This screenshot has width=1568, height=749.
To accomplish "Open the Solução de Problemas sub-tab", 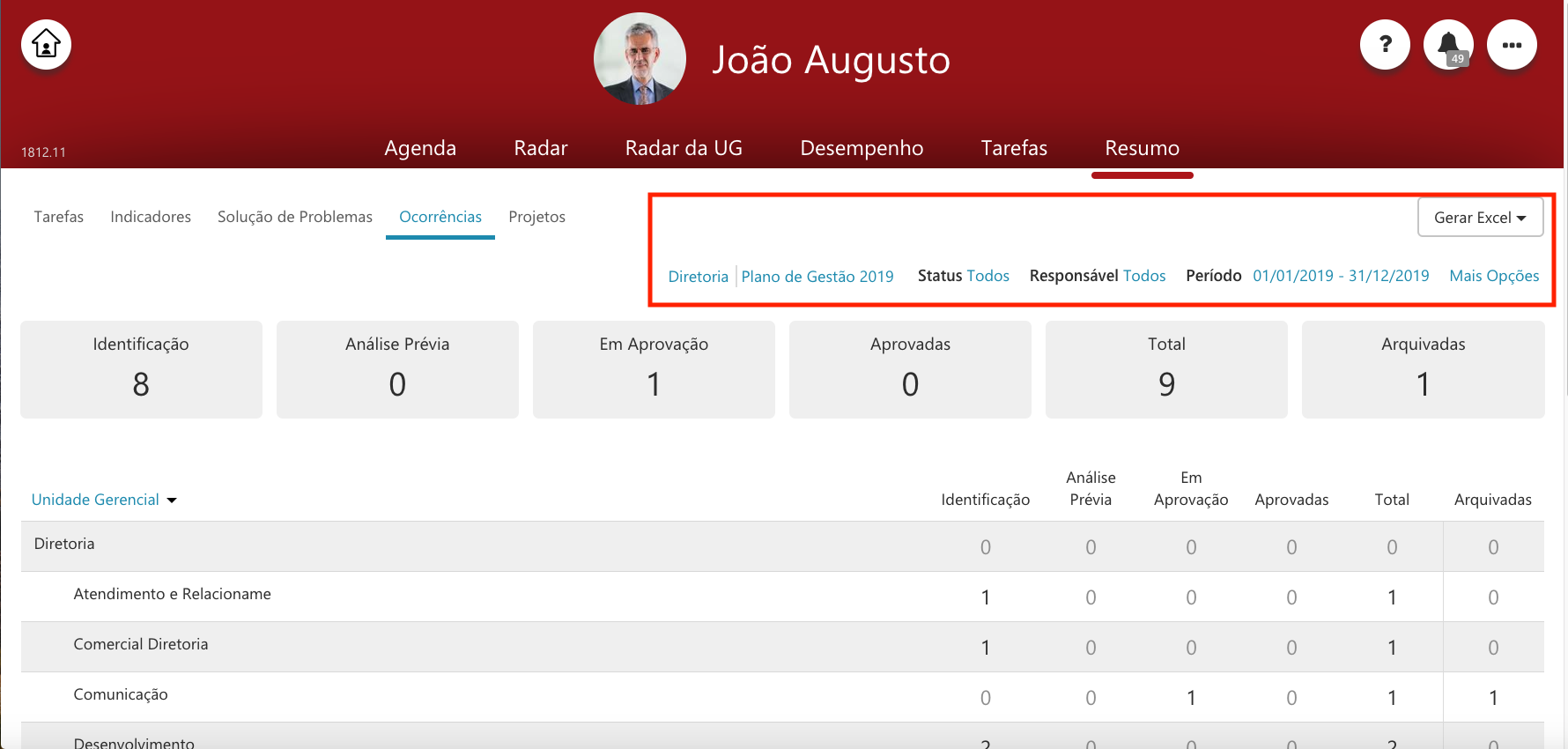I will pos(295,217).
